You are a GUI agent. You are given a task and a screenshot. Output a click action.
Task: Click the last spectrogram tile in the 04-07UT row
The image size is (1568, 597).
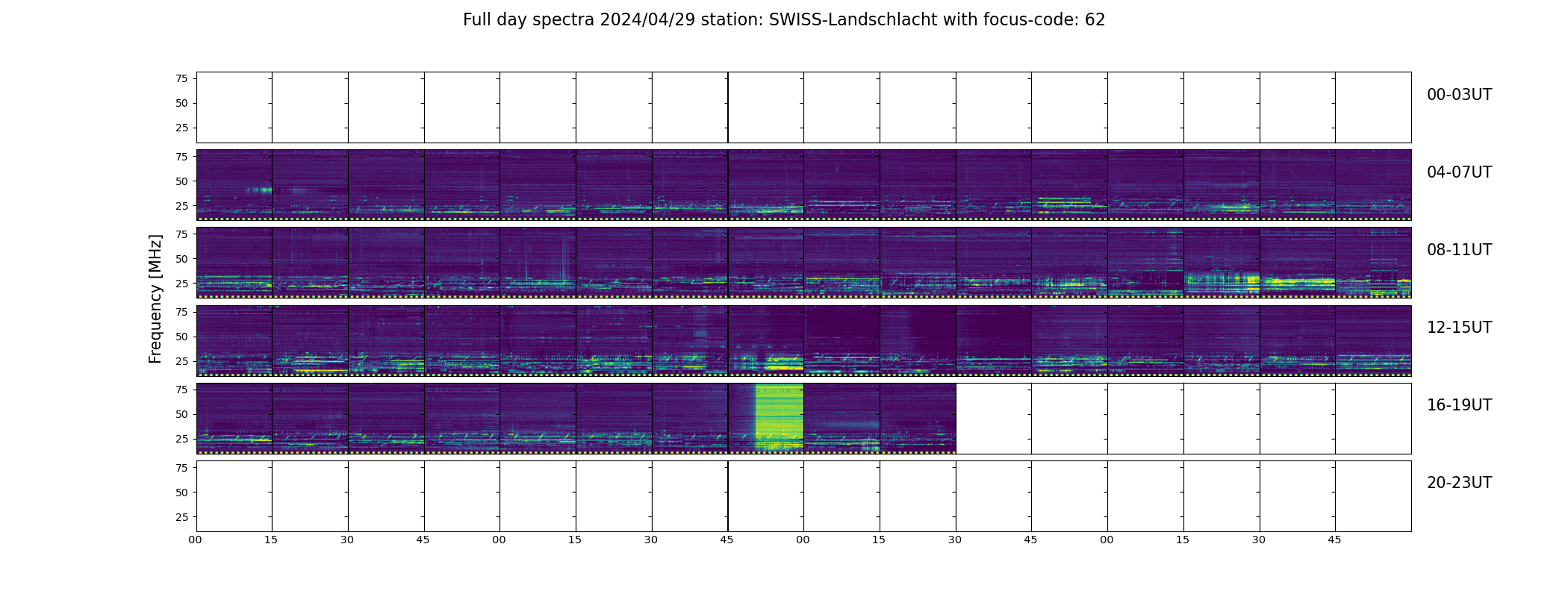1373,185
